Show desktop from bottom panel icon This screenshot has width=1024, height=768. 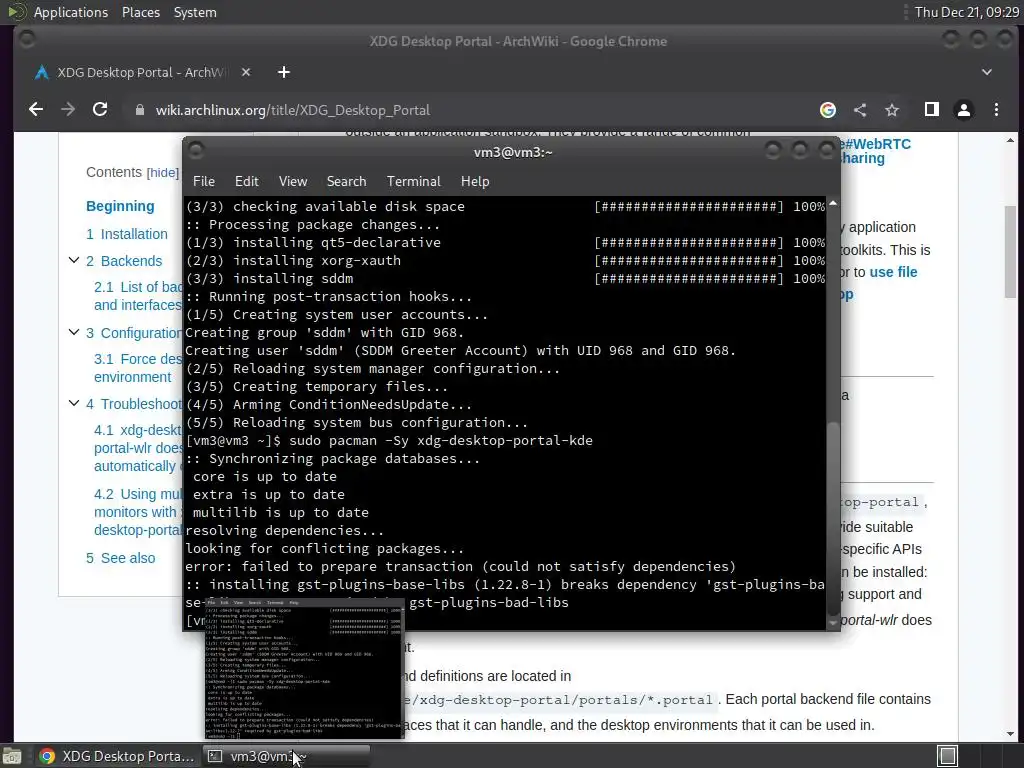[x=12, y=756]
